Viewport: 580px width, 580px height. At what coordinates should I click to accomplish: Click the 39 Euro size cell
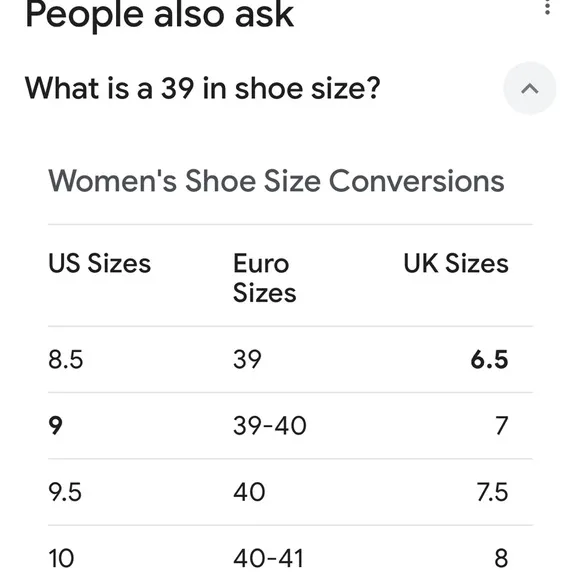tap(247, 360)
